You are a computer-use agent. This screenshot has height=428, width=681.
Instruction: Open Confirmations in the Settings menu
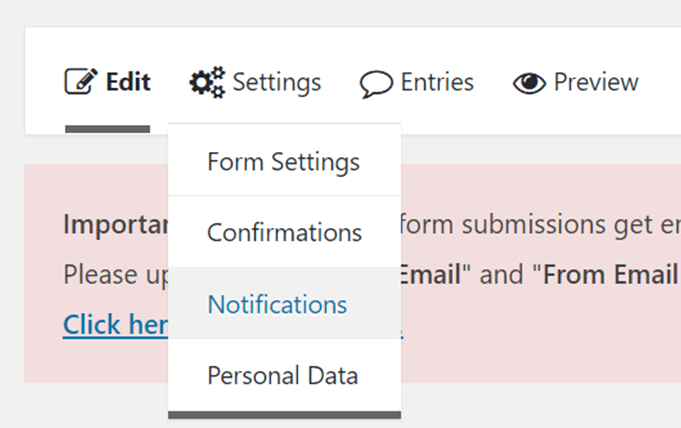click(x=284, y=233)
